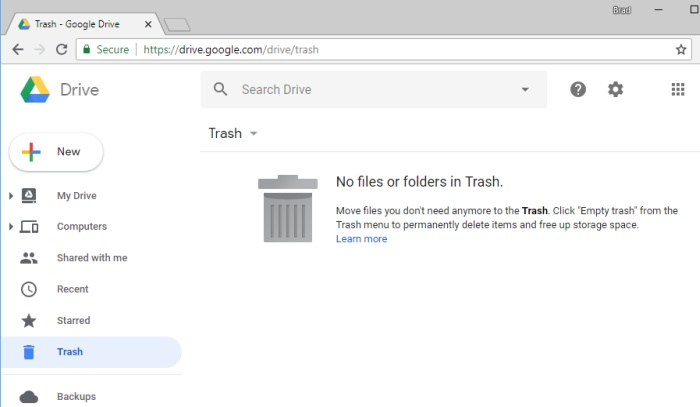Open the Settings gear icon
The width and height of the screenshot is (700, 407).
tap(615, 89)
